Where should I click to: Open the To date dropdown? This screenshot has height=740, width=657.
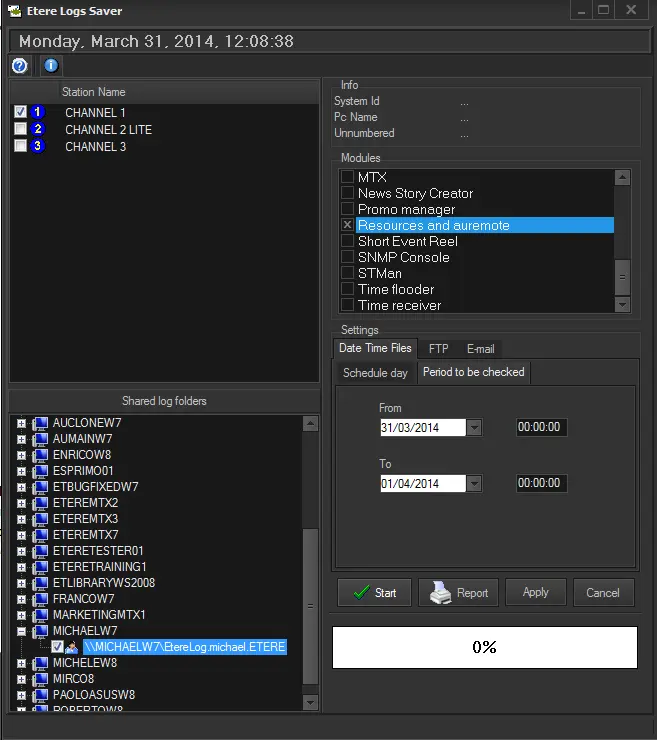474,484
